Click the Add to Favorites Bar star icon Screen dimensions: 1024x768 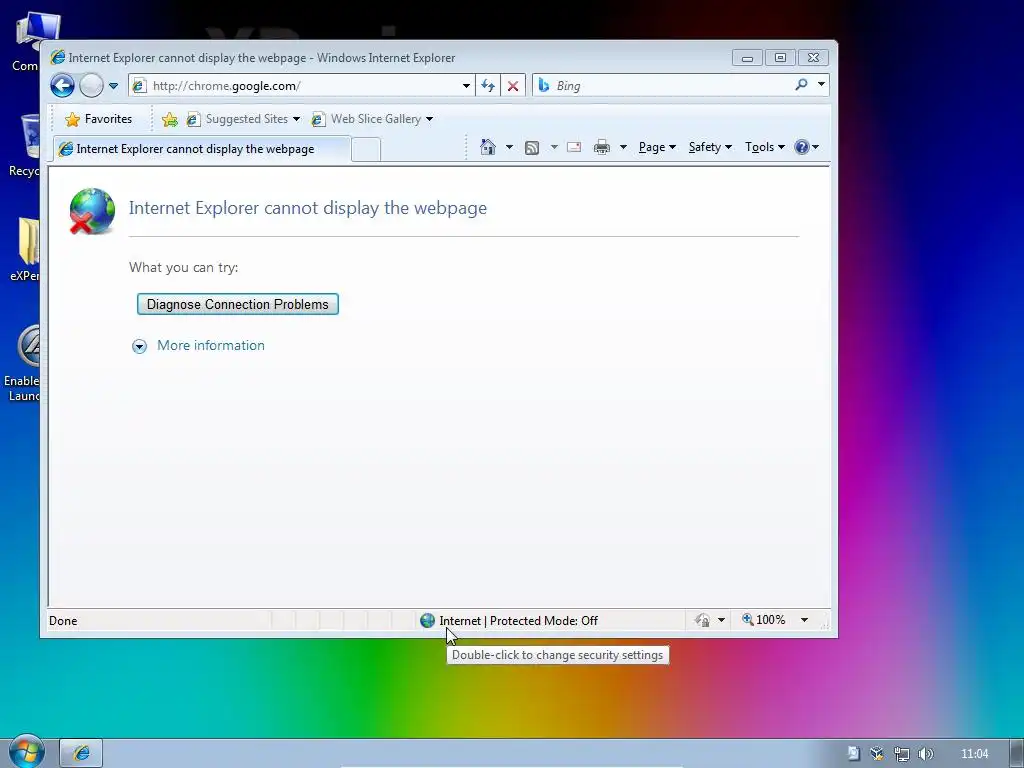point(169,119)
